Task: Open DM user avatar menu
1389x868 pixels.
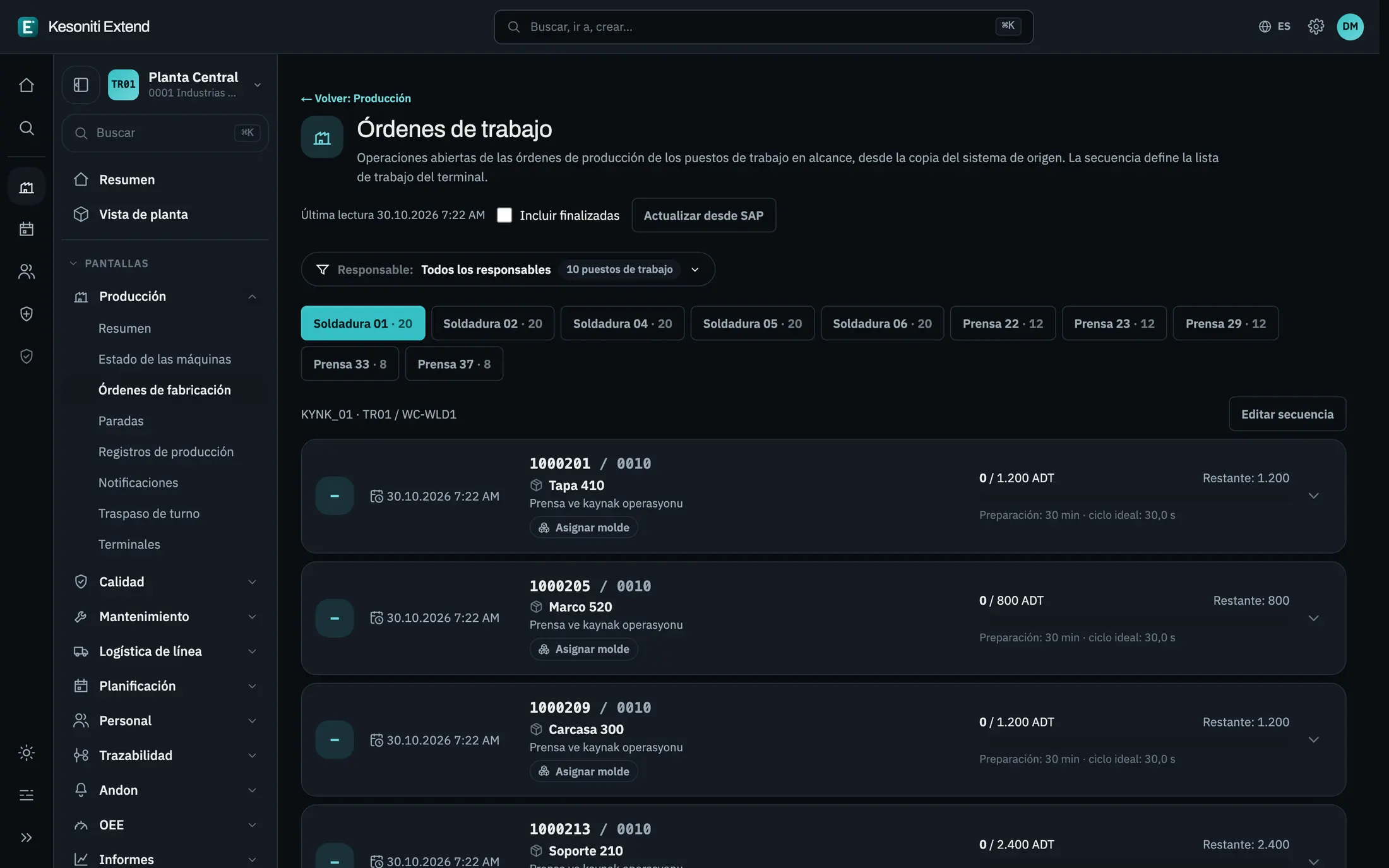Action: point(1350,27)
